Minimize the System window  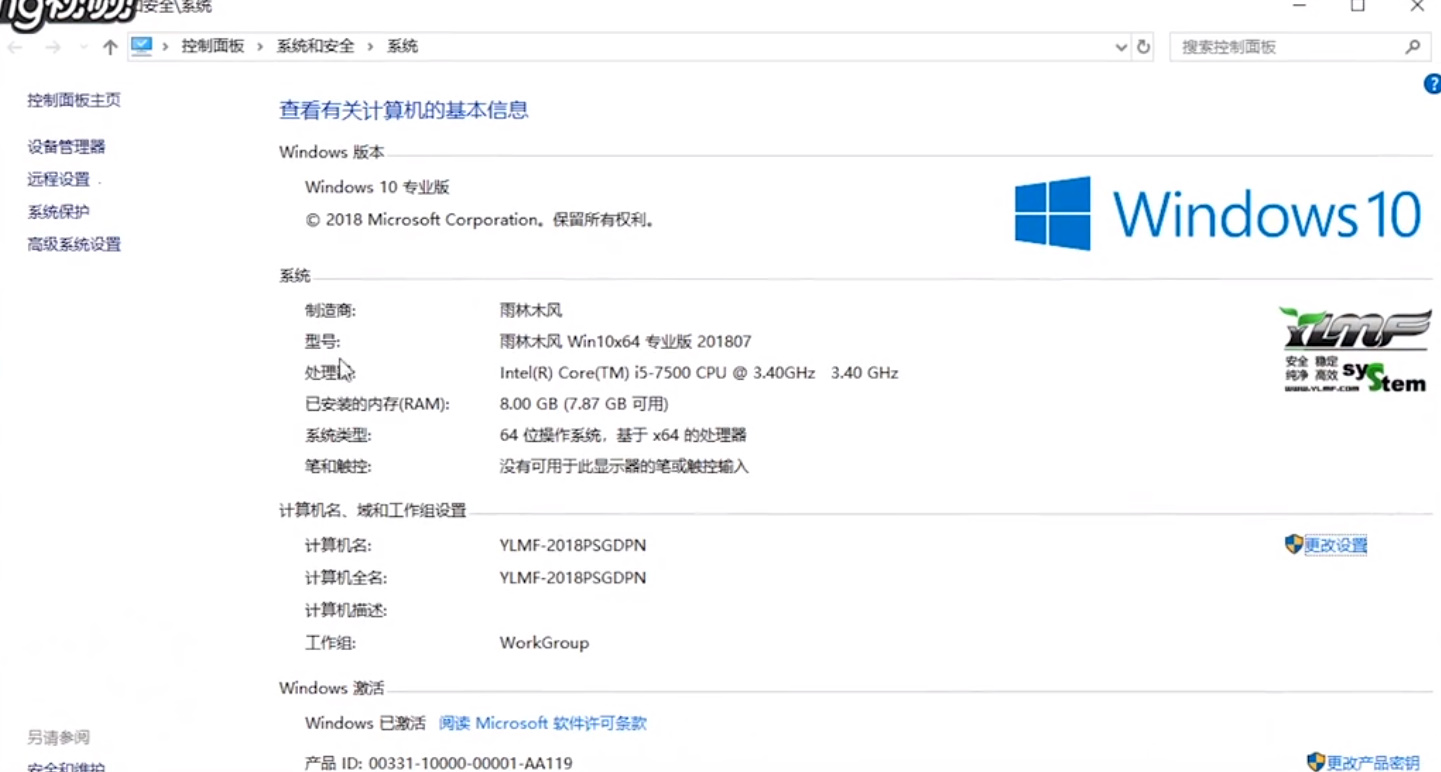pos(1300,6)
